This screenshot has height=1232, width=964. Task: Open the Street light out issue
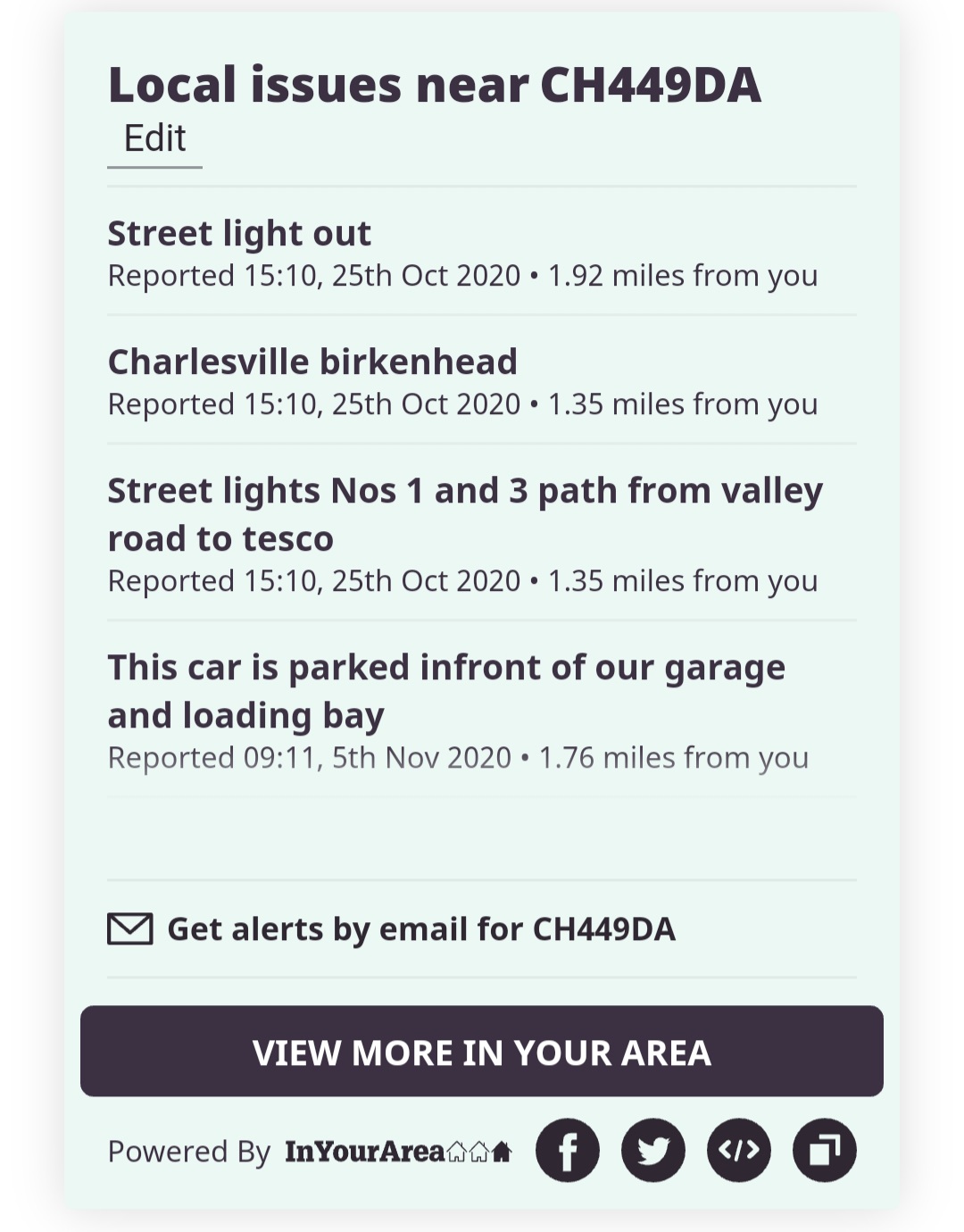click(239, 234)
